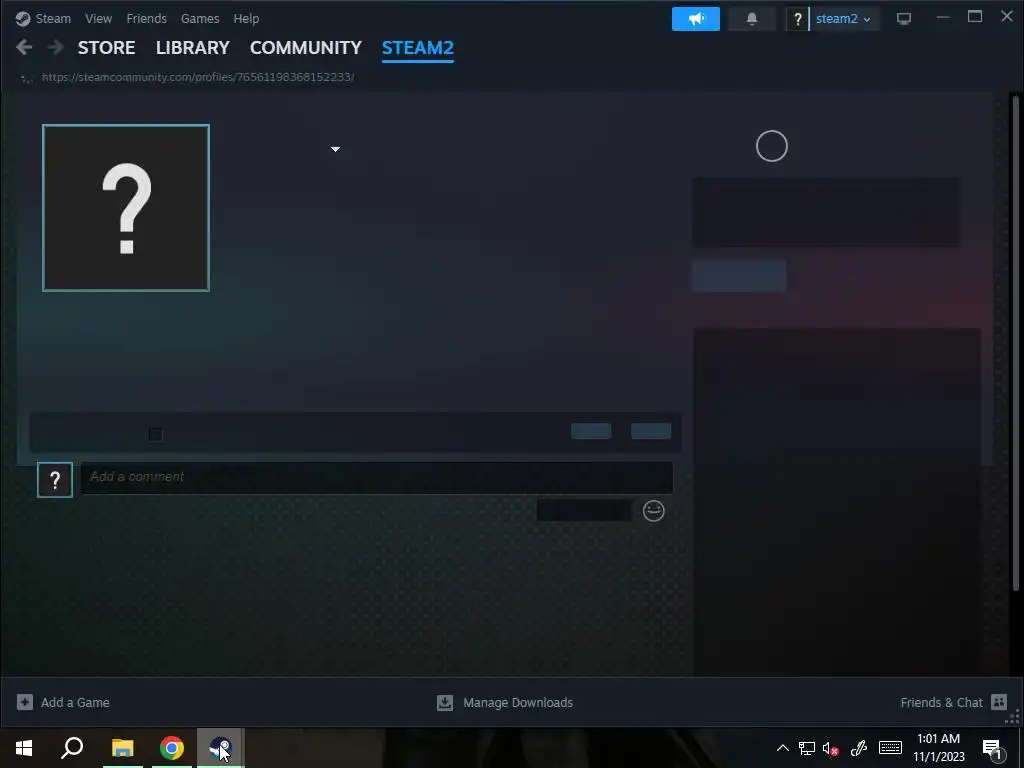Screen dimensions: 1024x768
Task: Click the Steam logo icon in menu bar
Action: (23, 18)
